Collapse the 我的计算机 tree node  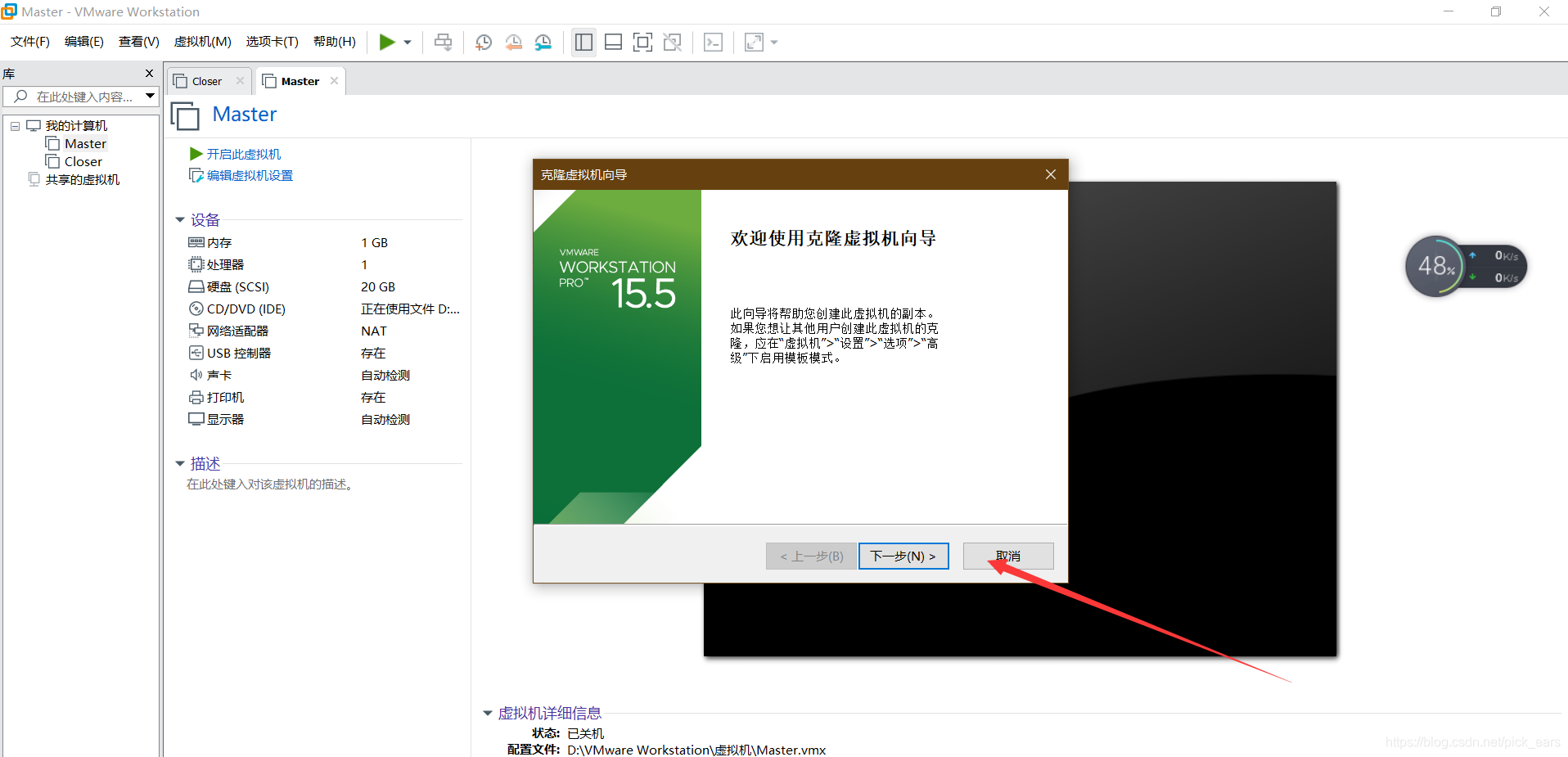tap(15, 126)
